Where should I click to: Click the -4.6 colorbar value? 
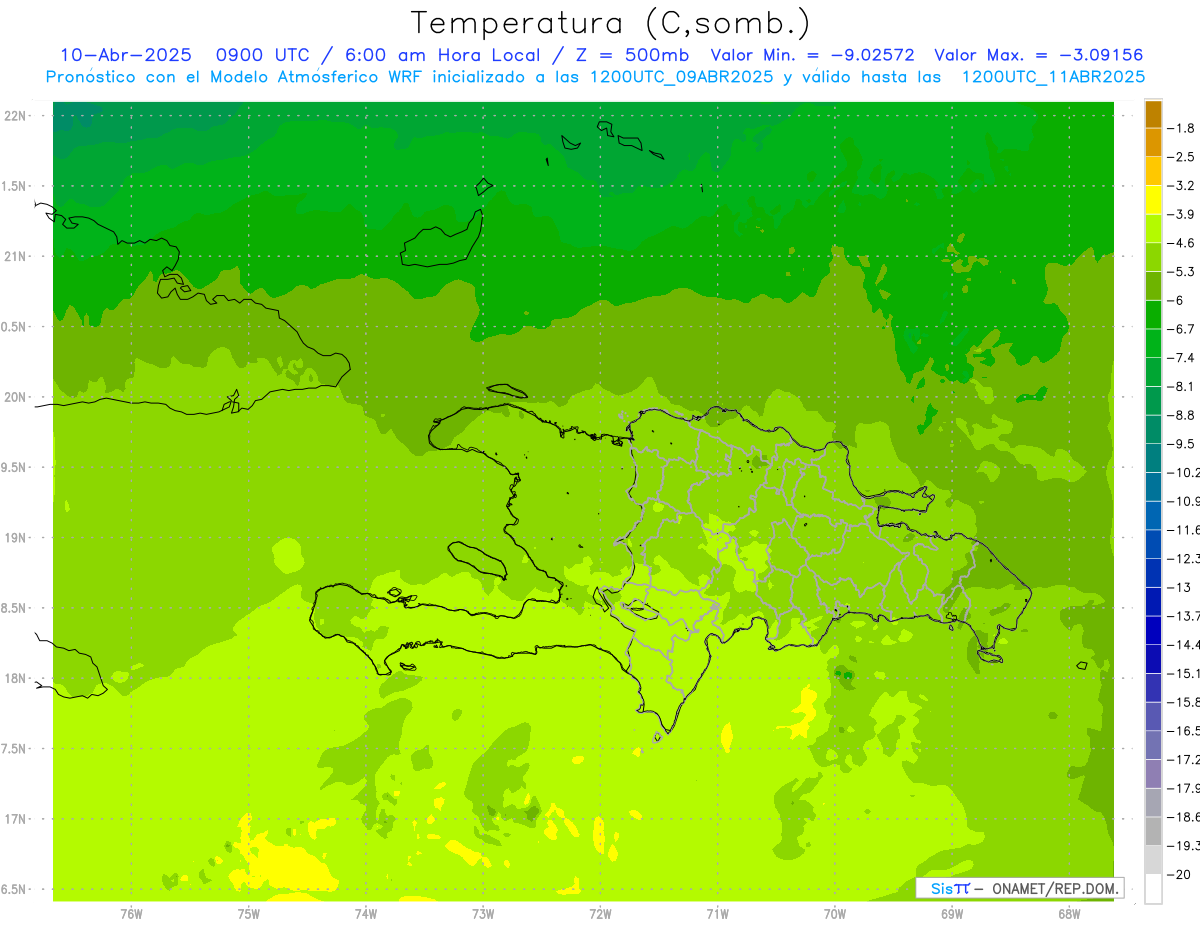(1182, 243)
